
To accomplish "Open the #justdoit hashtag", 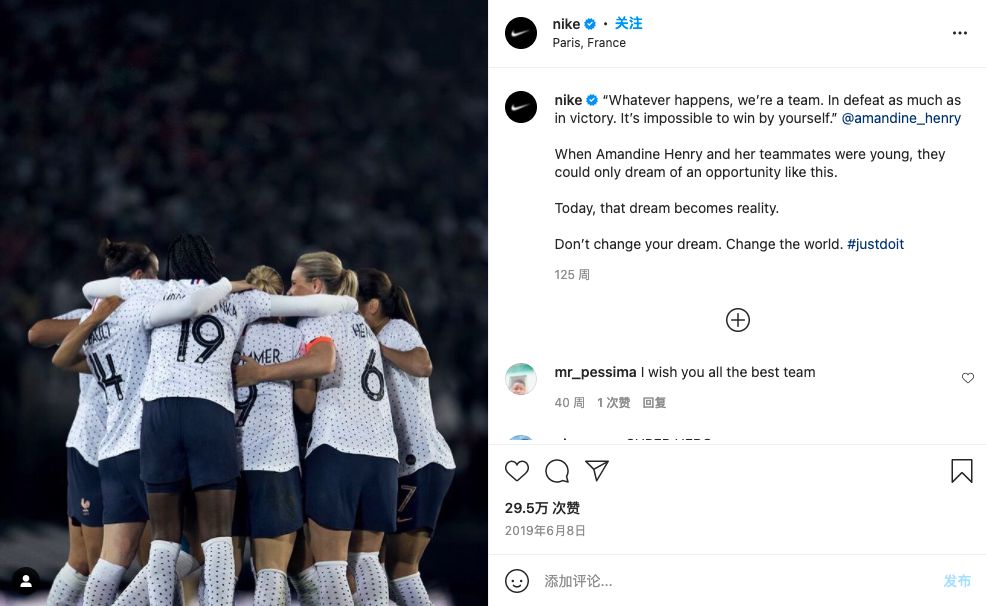I will pos(875,244).
